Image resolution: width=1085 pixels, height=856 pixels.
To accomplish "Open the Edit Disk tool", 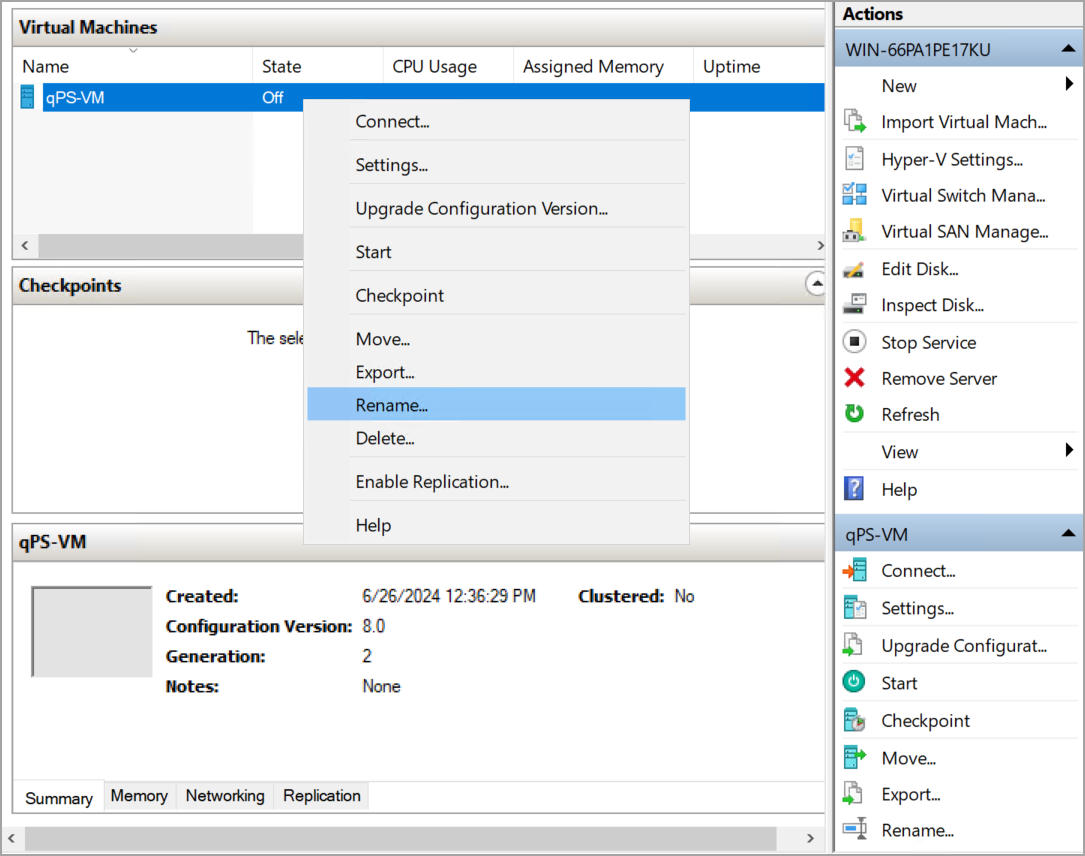I will [854, 268].
